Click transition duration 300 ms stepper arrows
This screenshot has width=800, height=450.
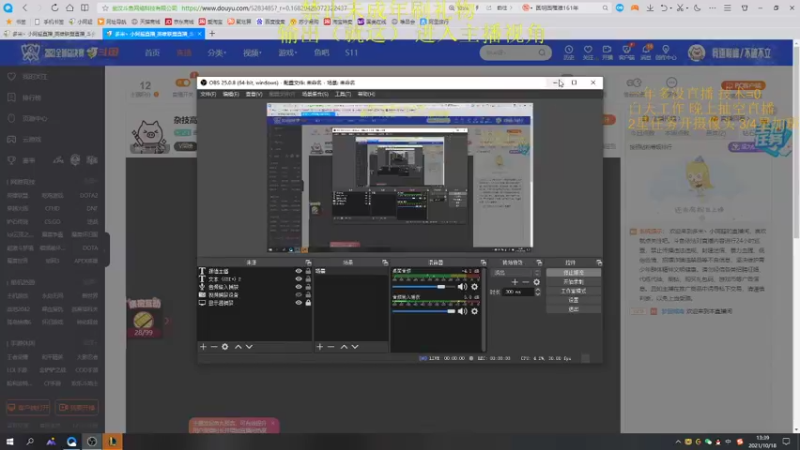537,292
